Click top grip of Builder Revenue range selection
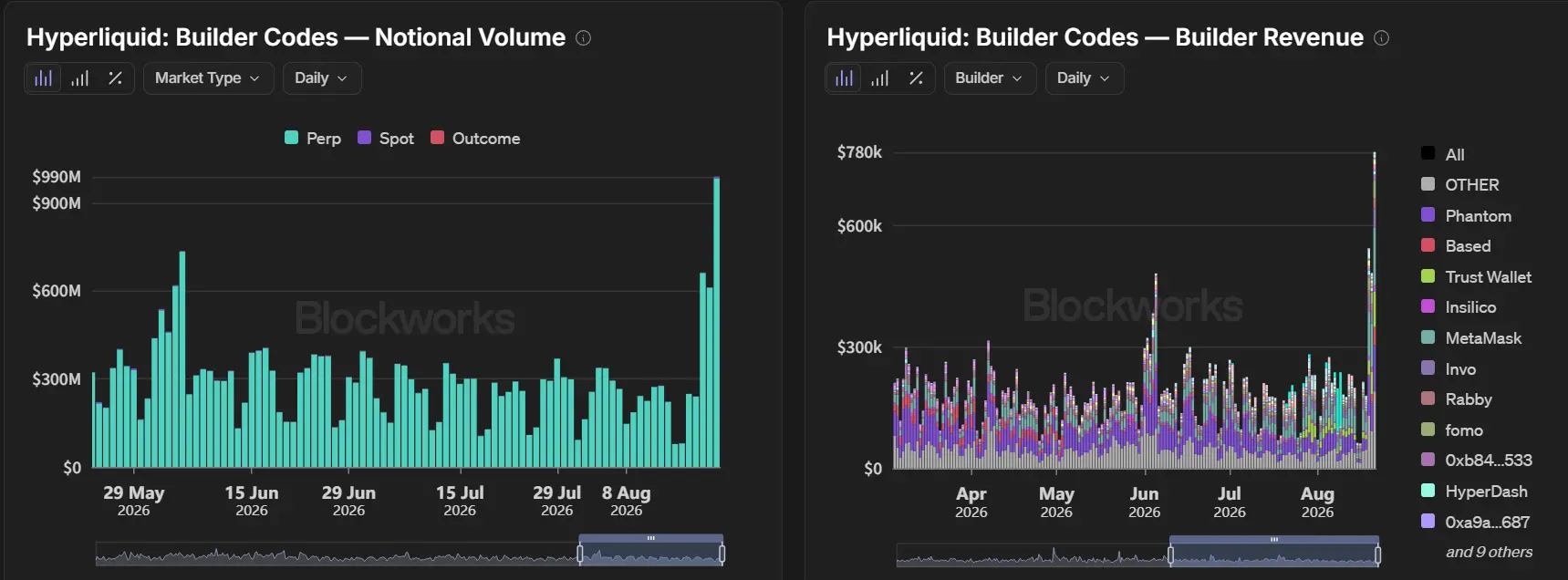This screenshot has height=580, width=1568. pyautogui.click(x=1274, y=539)
